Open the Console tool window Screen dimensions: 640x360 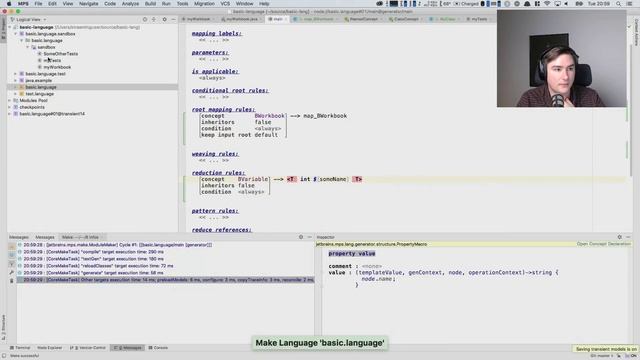point(158,348)
